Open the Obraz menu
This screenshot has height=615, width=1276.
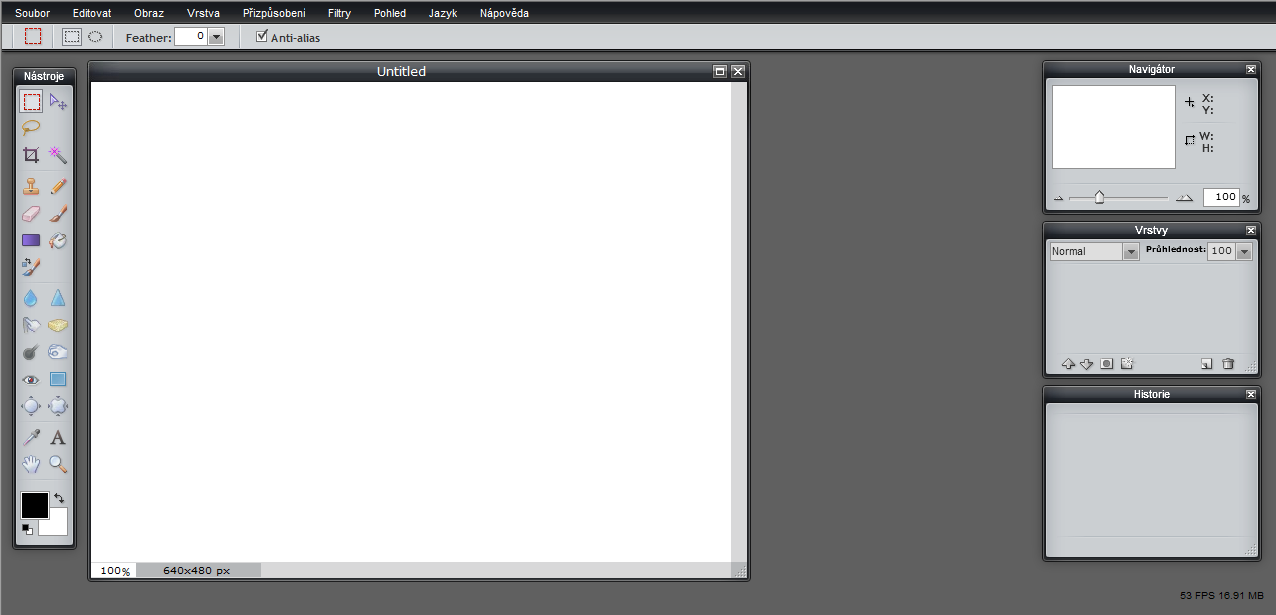(x=149, y=14)
